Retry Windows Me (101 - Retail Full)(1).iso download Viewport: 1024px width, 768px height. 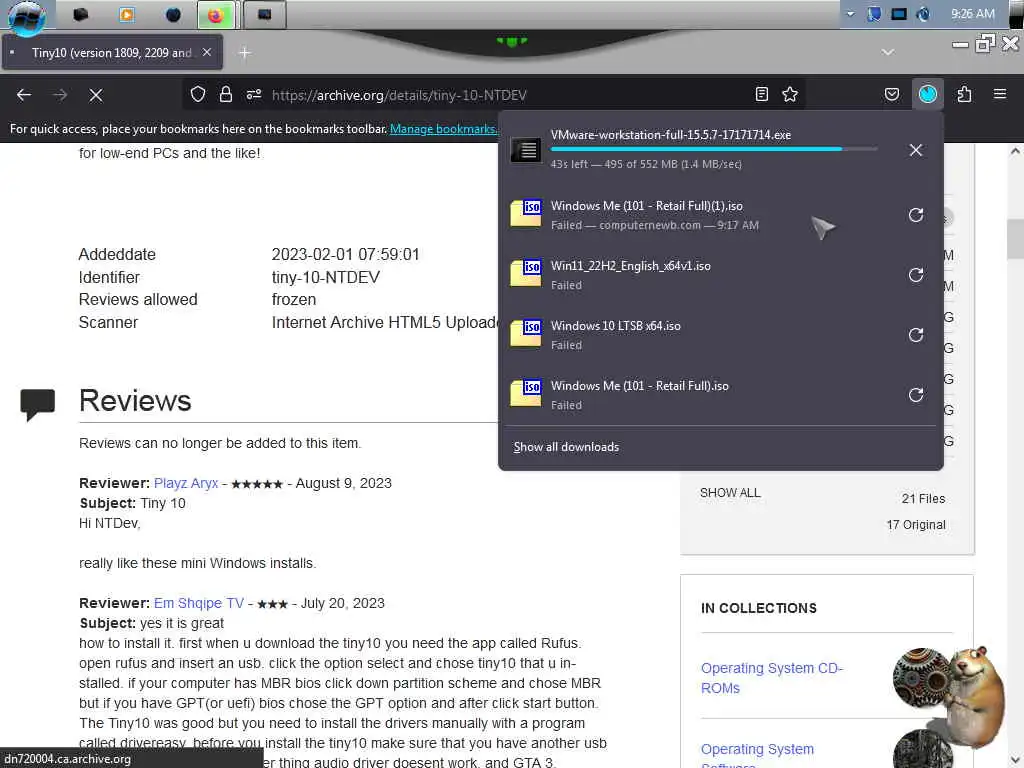916,215
